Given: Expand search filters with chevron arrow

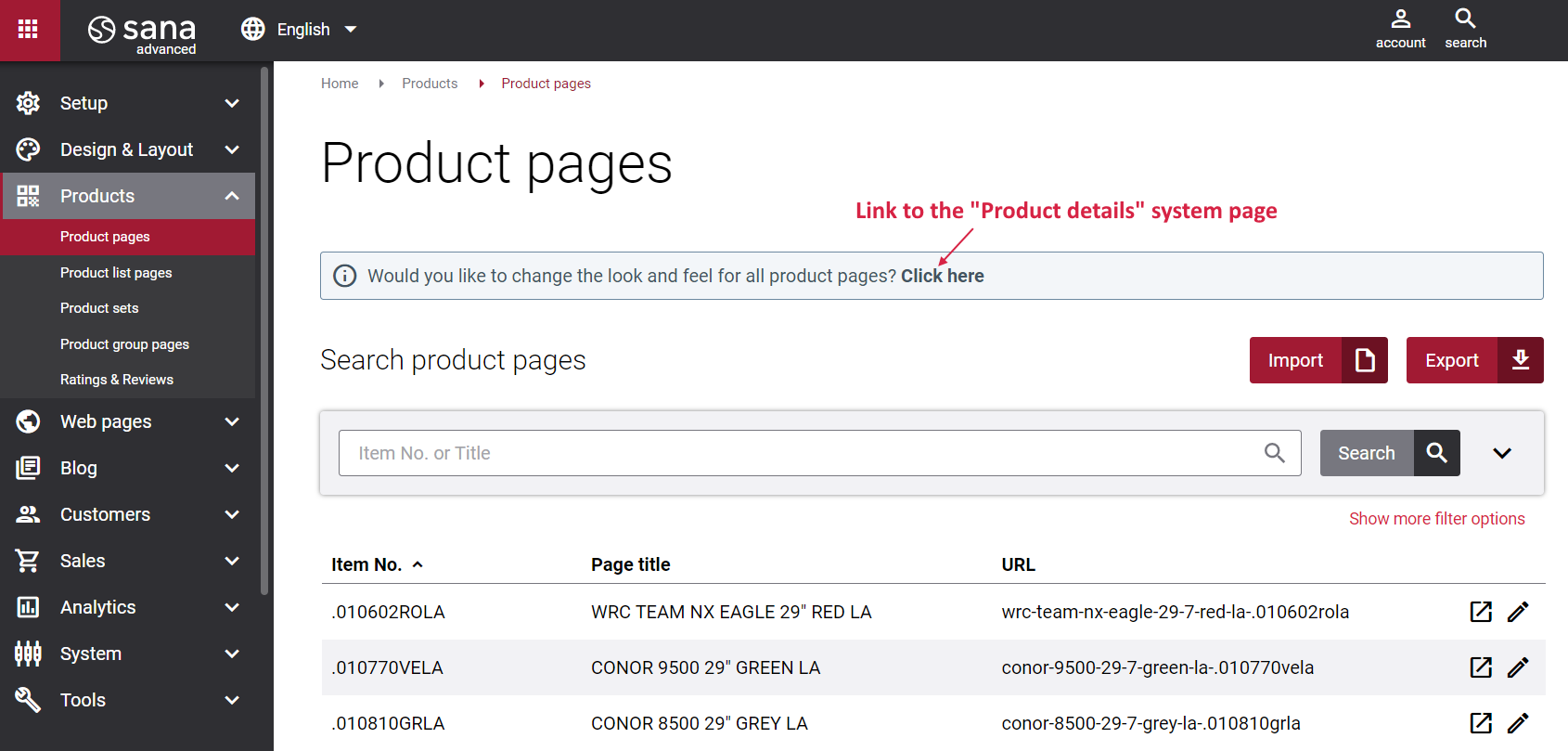Looking at the screenshot, I should (1502, 453).
